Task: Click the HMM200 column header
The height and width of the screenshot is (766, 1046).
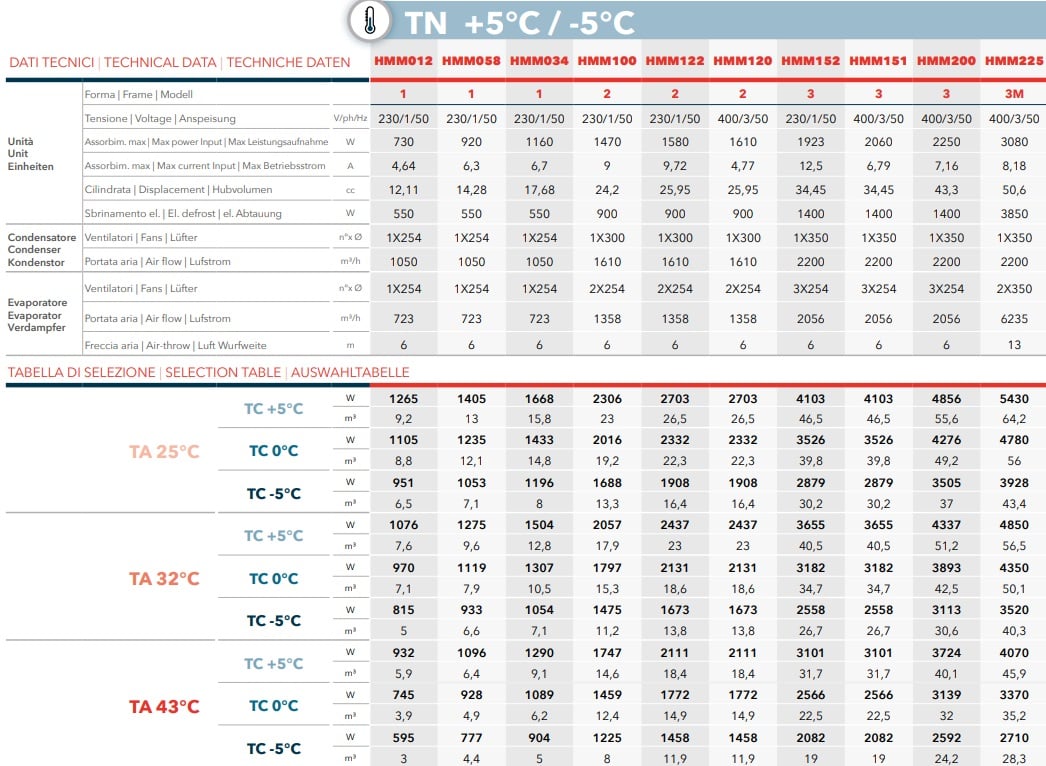Action: pos(946,61)
